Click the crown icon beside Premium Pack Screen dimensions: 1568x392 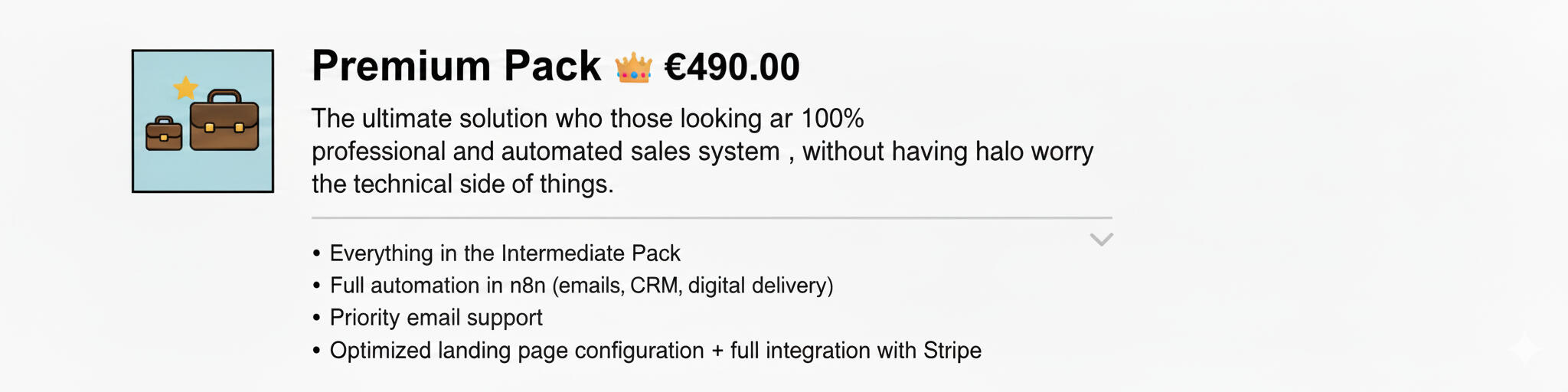pos(633,67)
